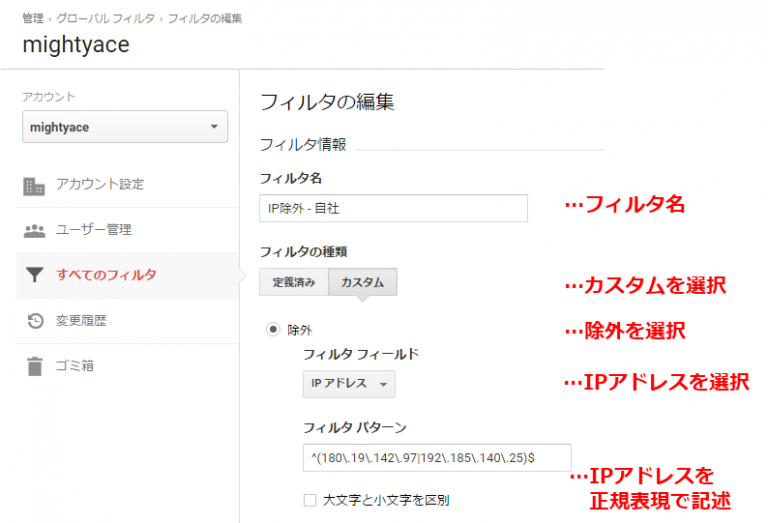The height and width of the screenshot is (523, 768).
Task: Click the people icon for user management
Action: (34, 230)
